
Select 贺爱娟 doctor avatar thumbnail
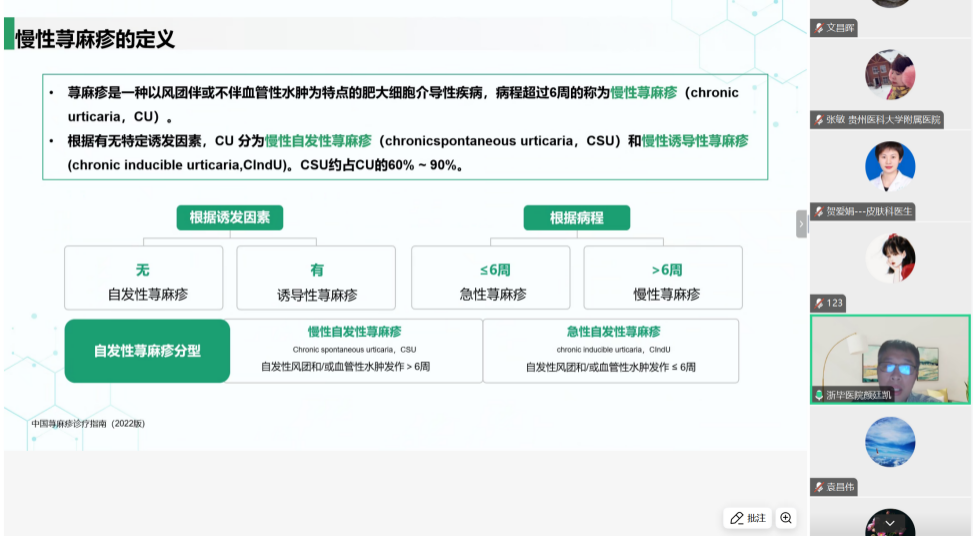tap(890, 166)
